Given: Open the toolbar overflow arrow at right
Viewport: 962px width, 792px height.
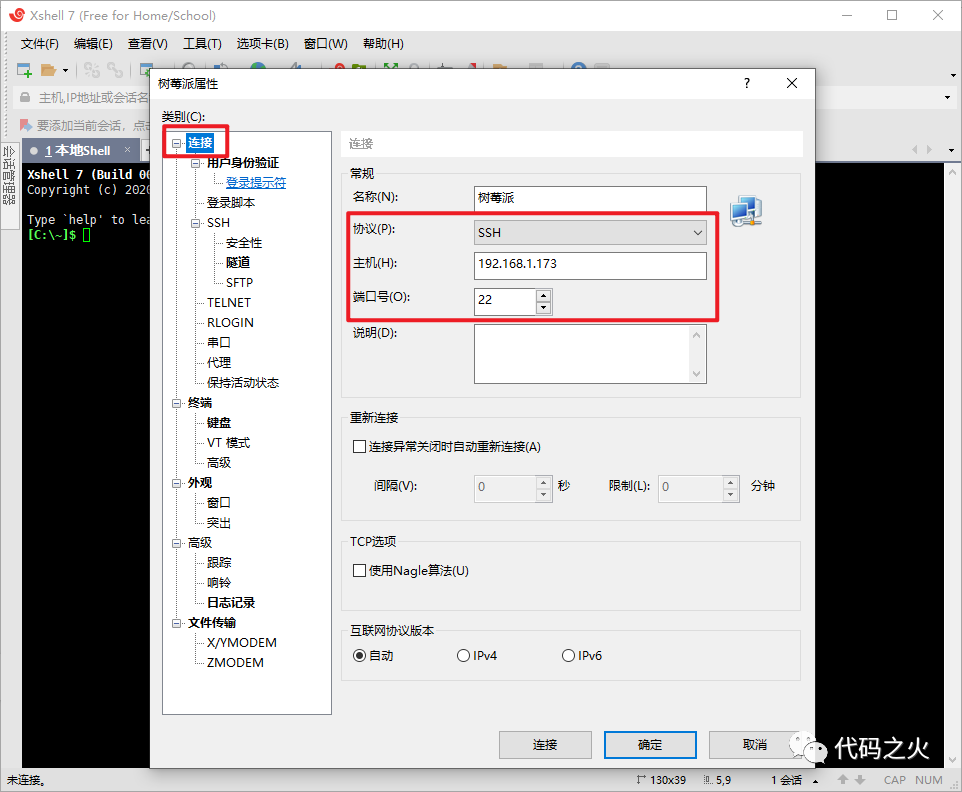Looking at the screenshot, I should 953,75.
